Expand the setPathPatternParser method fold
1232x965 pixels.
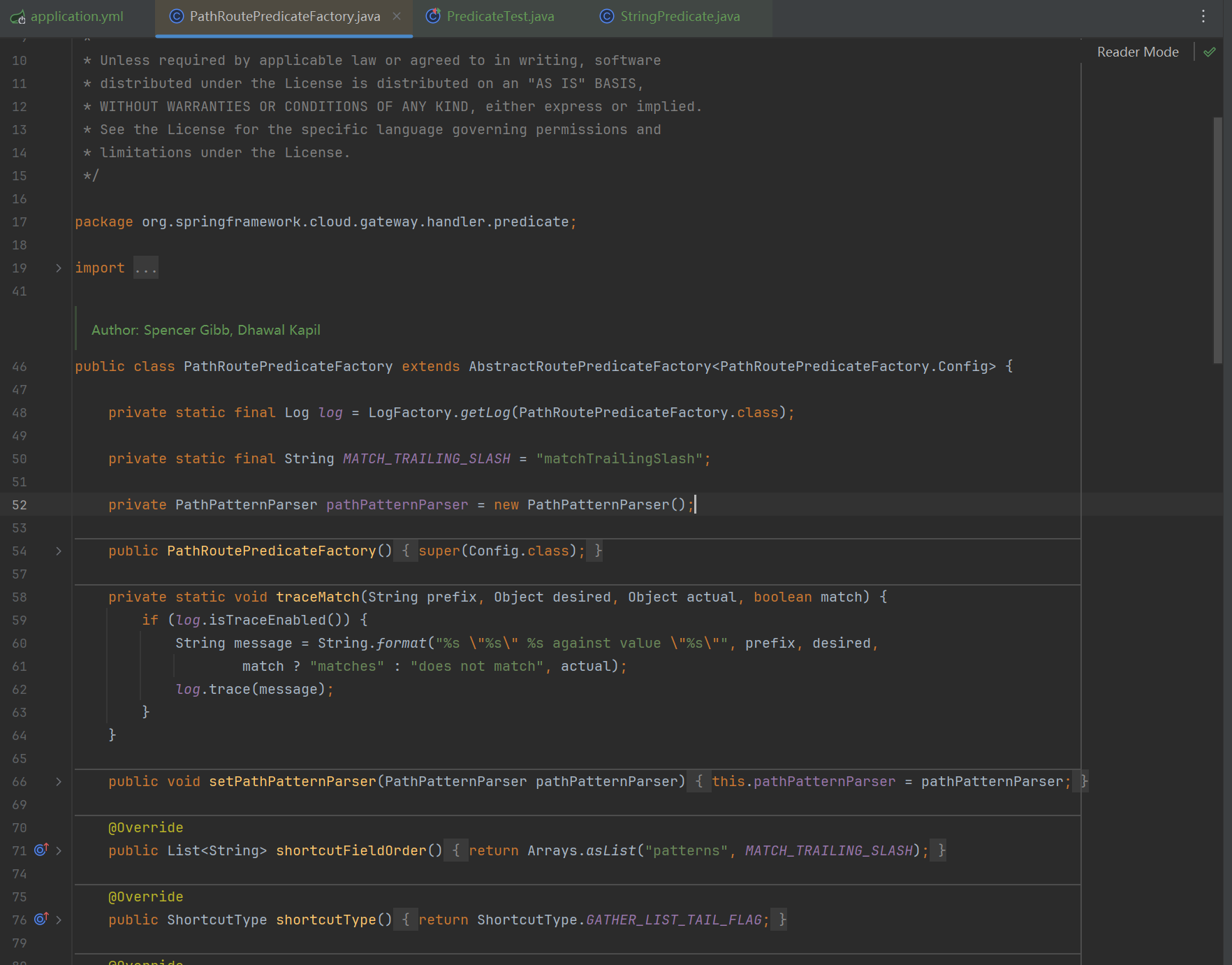click(59, 781)
